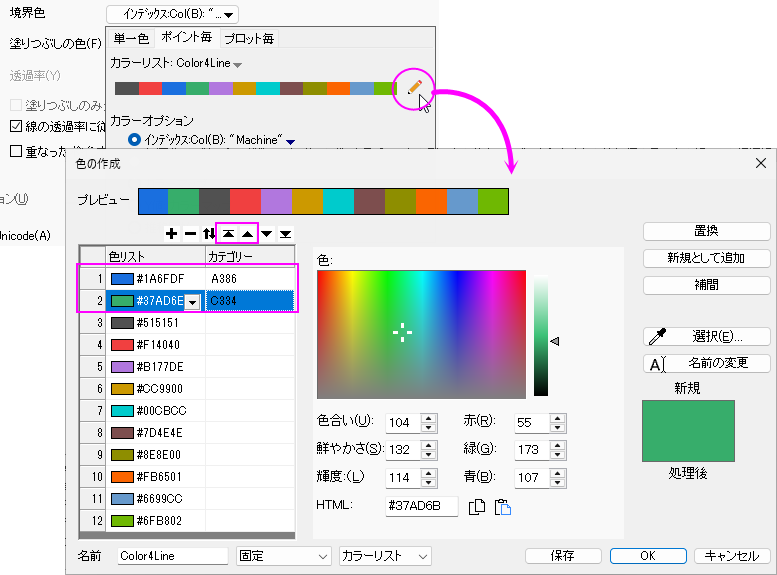Select インデックス:Col(B) radio button
Image resolution: width=777 pixels, height=575 pixels.
pos(134,140)
